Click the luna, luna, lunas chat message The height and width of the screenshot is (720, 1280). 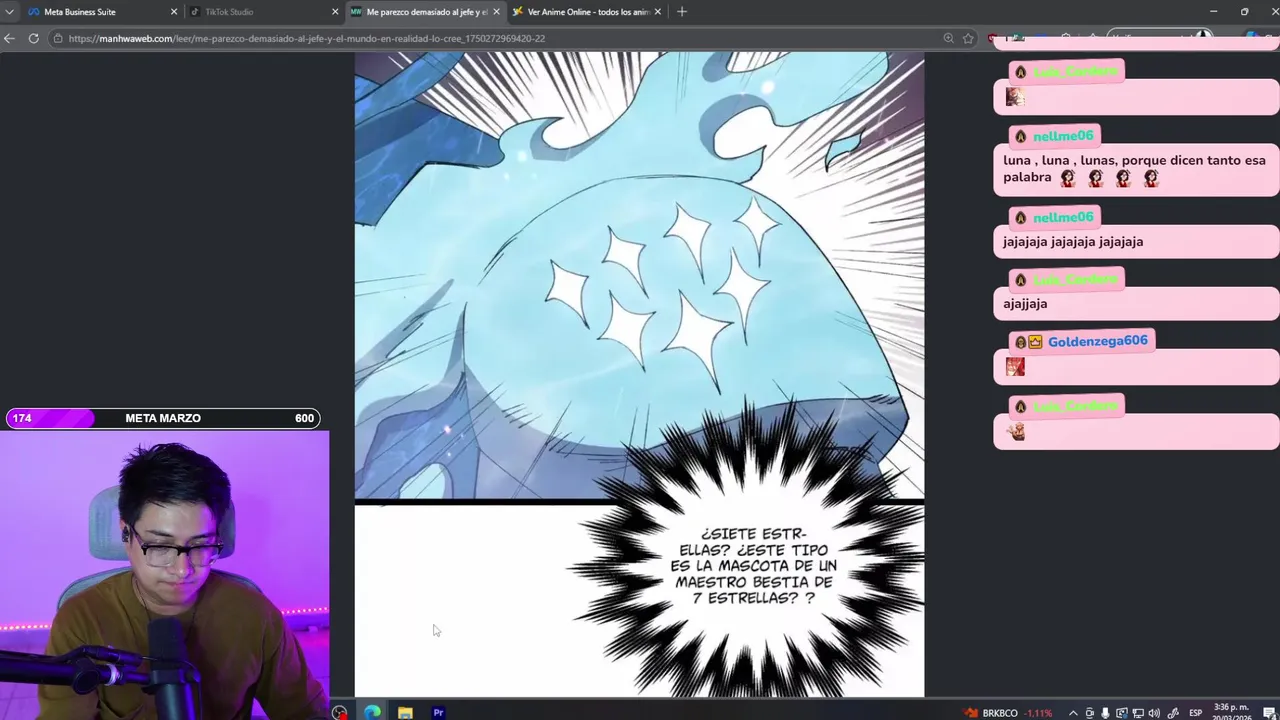point(1134,169)
